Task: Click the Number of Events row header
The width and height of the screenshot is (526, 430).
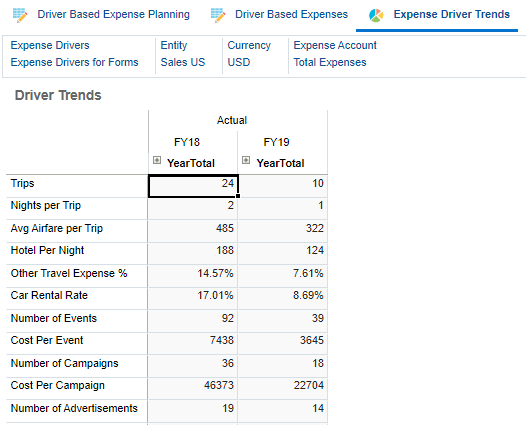Action: tap(77, 321)
